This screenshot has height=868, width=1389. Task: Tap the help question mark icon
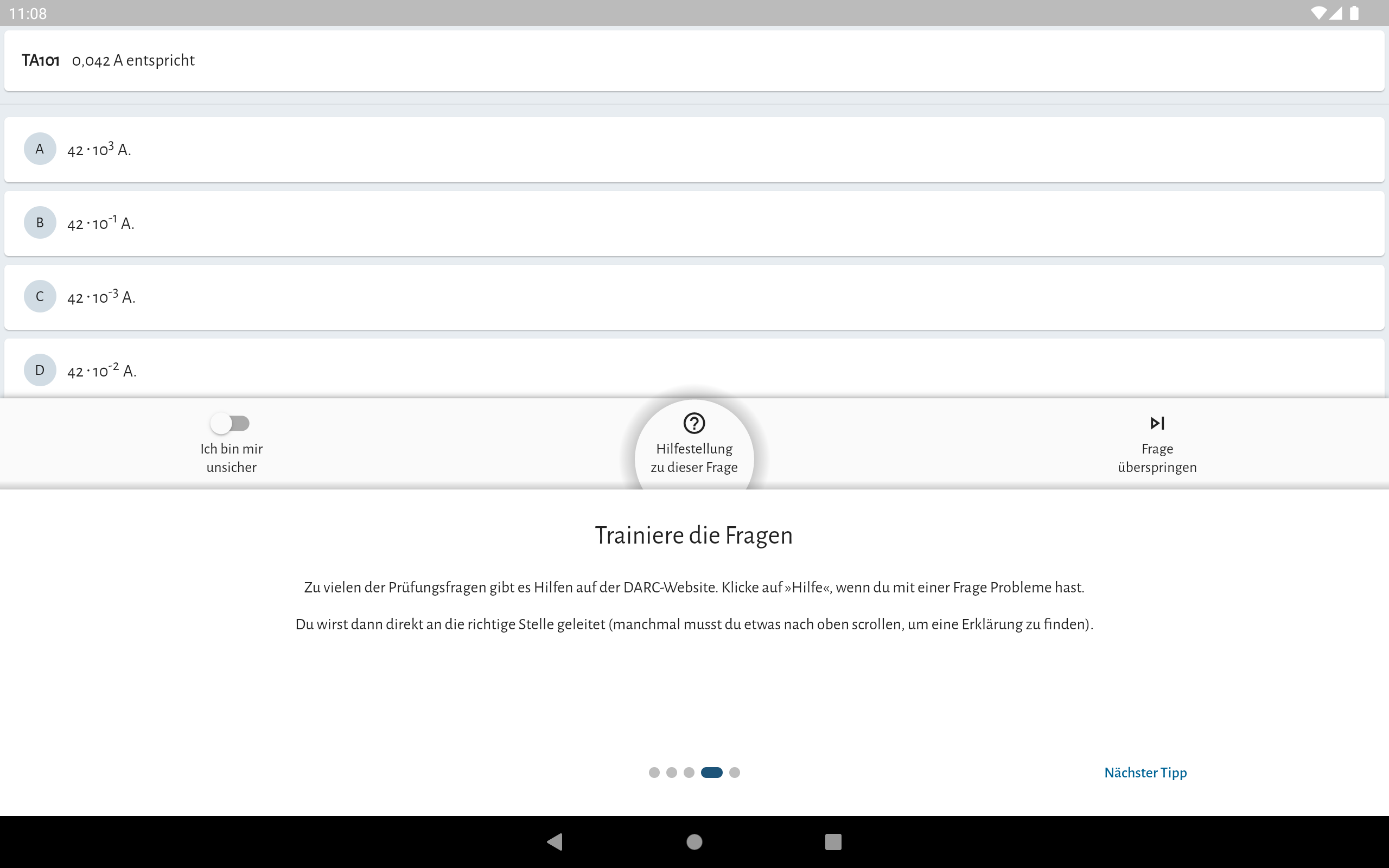(694, 423)
